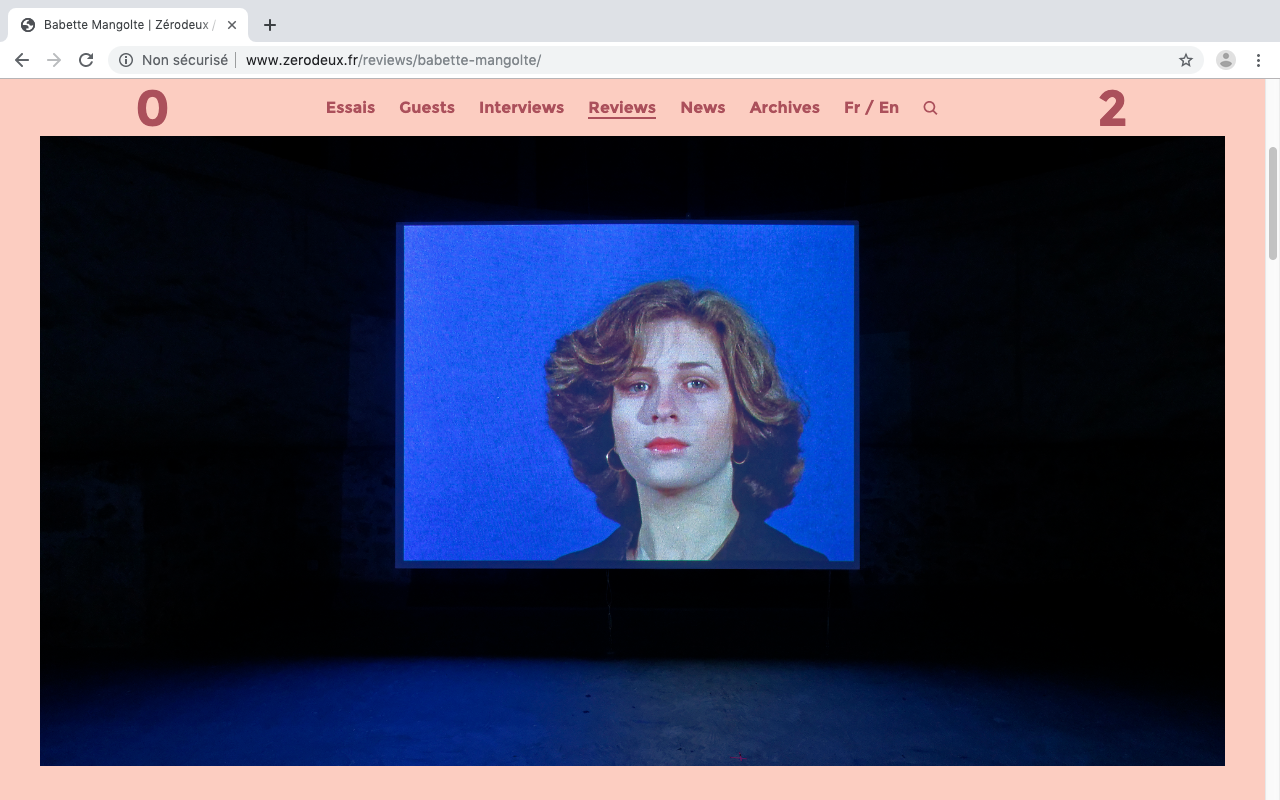Reload the page with the refresh icon
The height and width of the screenshot is (800, 1280).
[86, 60]
